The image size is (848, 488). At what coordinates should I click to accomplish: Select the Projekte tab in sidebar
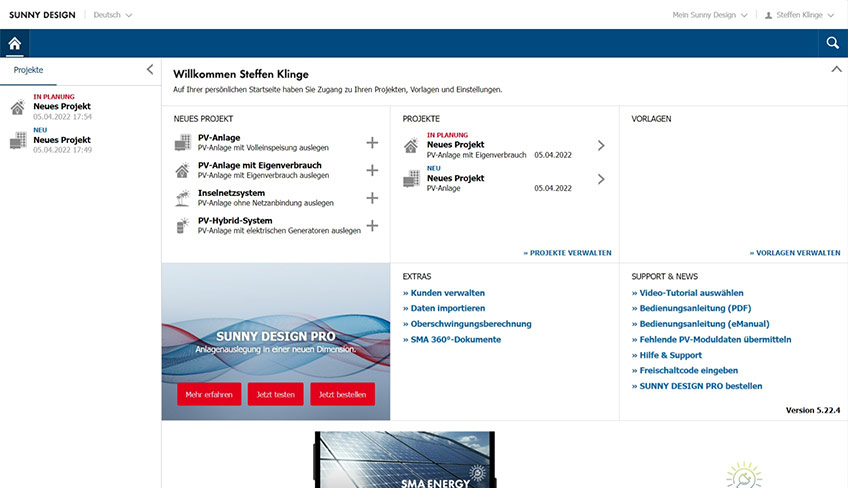(28, 70)
